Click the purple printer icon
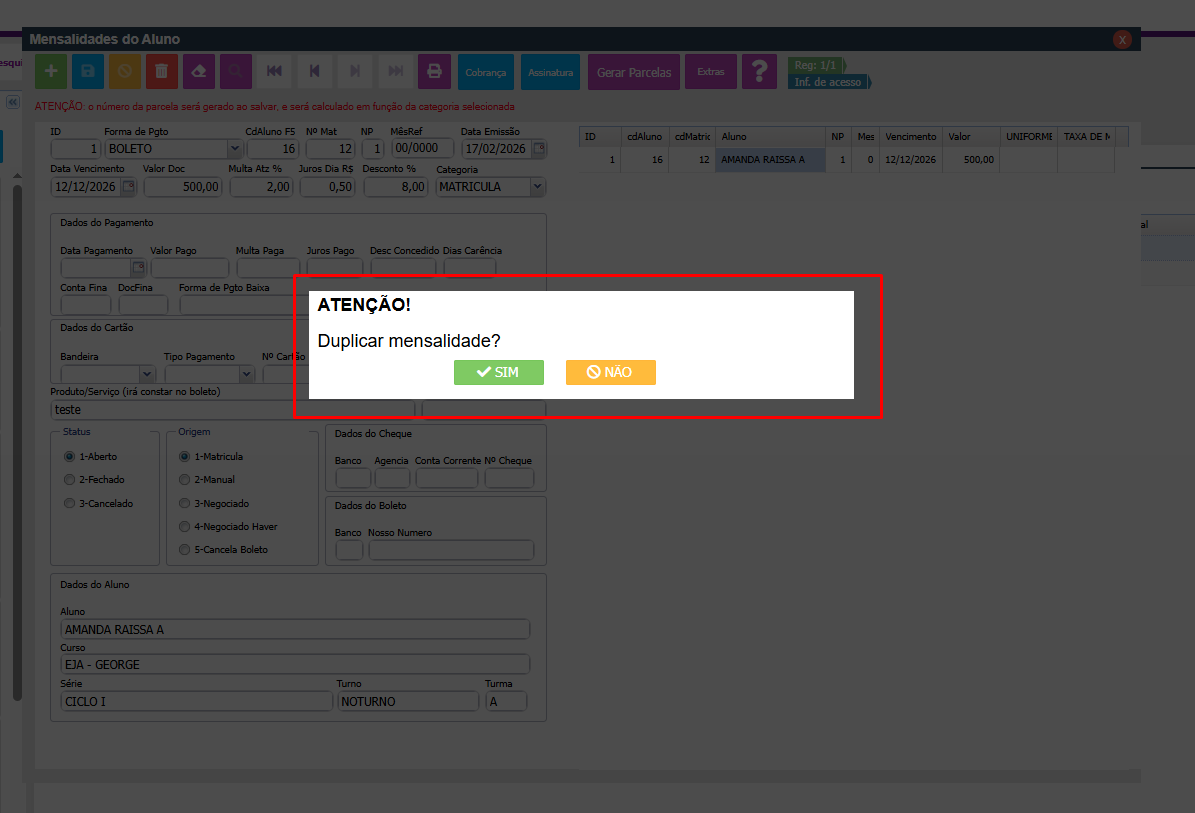The height and width of the screenshot is (813, 1195). (x=434, y=72)
